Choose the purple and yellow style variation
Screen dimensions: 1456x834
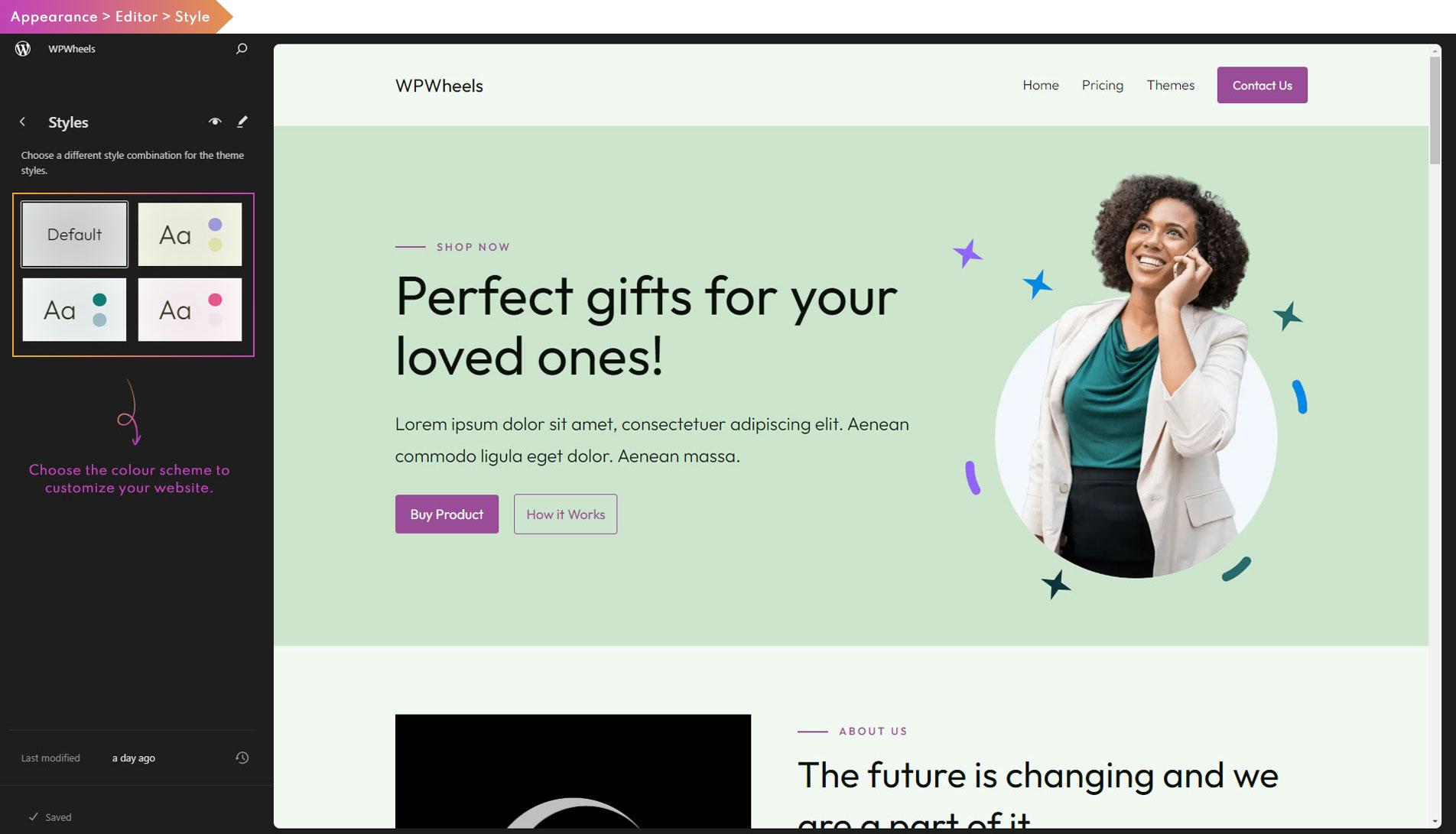[x=190, y=235]
